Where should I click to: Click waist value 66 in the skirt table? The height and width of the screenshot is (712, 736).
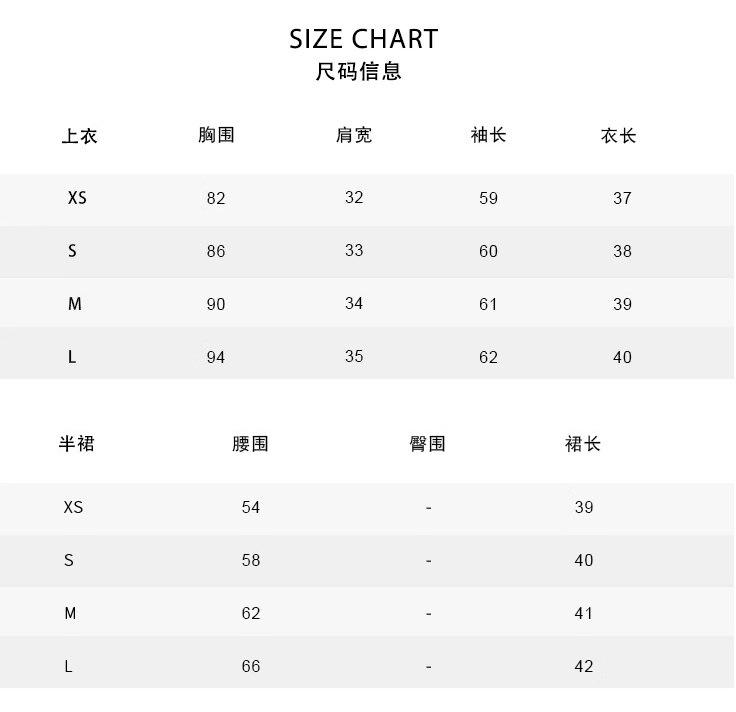(x=251, y=666)
